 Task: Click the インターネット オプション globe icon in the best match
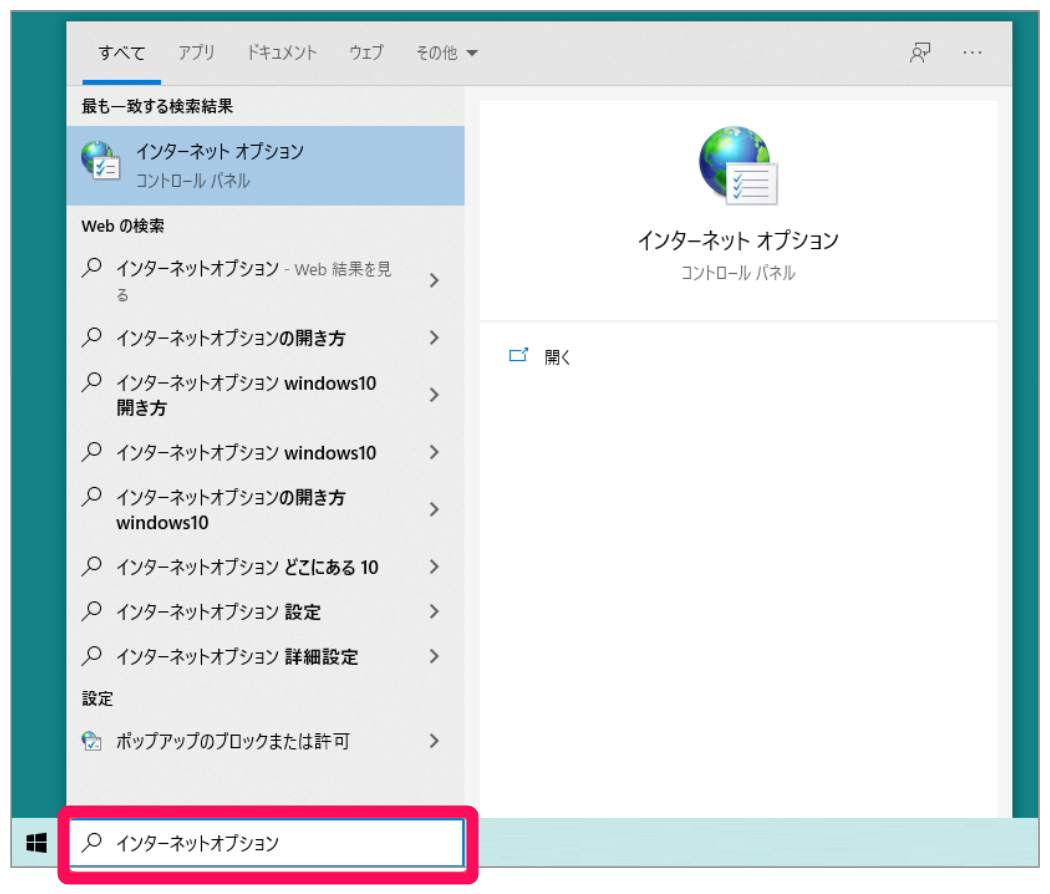(100, 160)
